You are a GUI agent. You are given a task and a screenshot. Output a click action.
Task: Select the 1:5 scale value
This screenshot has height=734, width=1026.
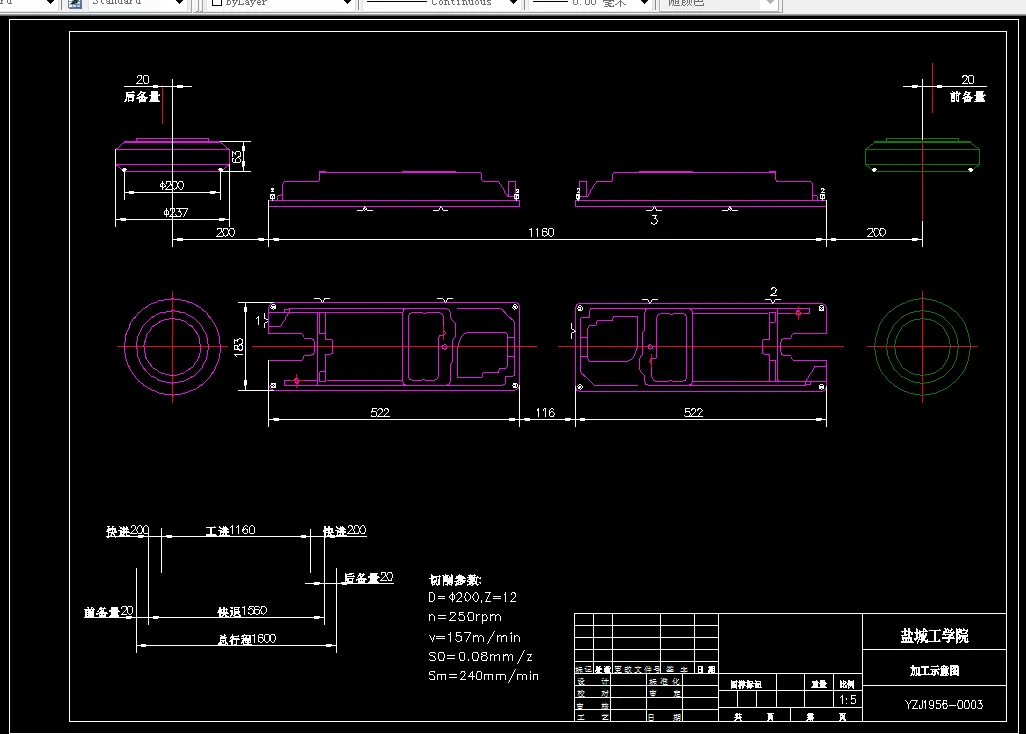[x=847, y=700]
